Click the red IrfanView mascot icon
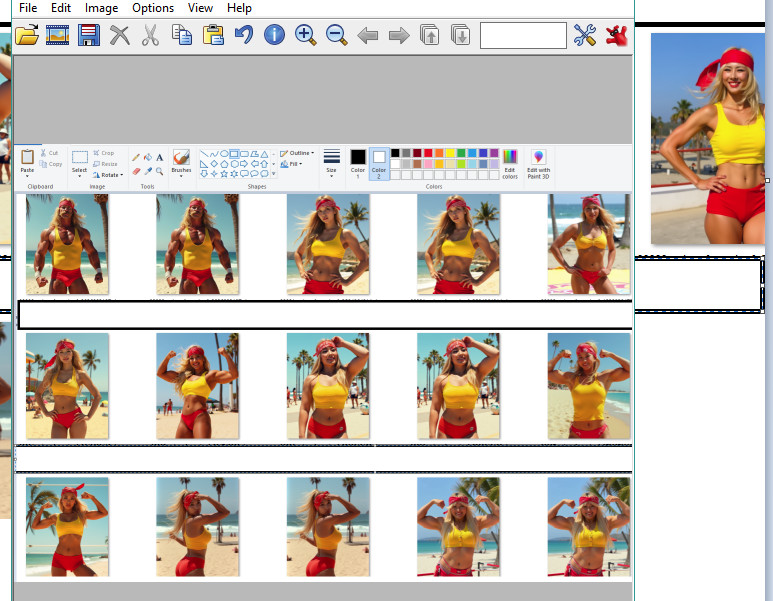 tap(616, 35)
